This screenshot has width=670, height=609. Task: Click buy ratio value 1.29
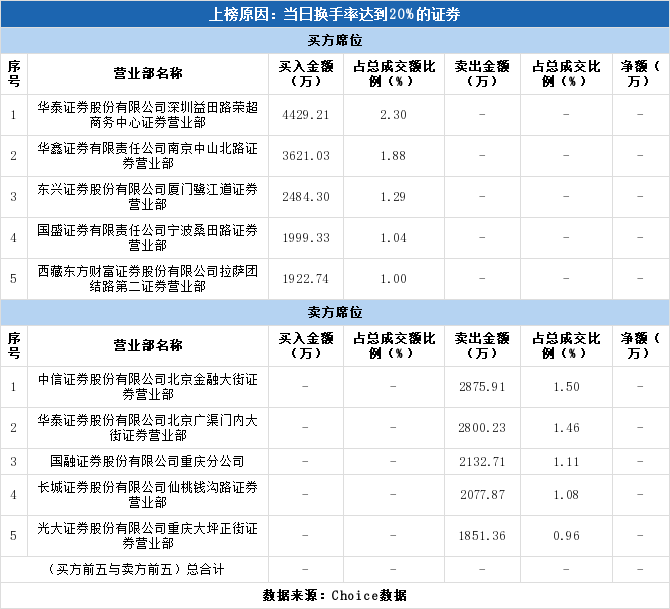point(394,197)
